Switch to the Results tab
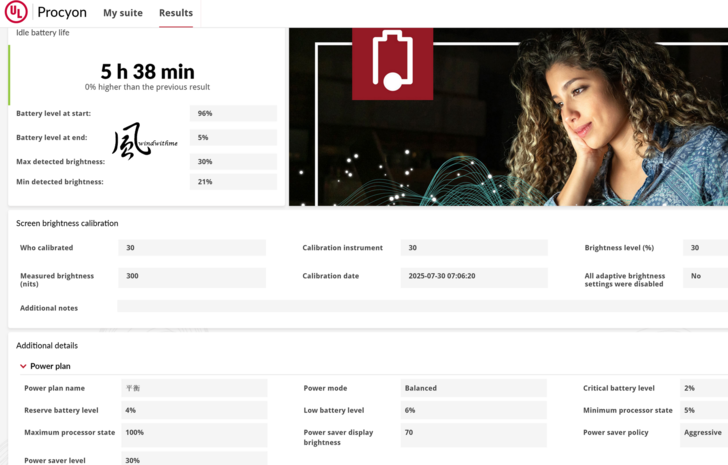The width and height of the screenshot is (728, 465). pyautogui.click(x=176, y=13)
